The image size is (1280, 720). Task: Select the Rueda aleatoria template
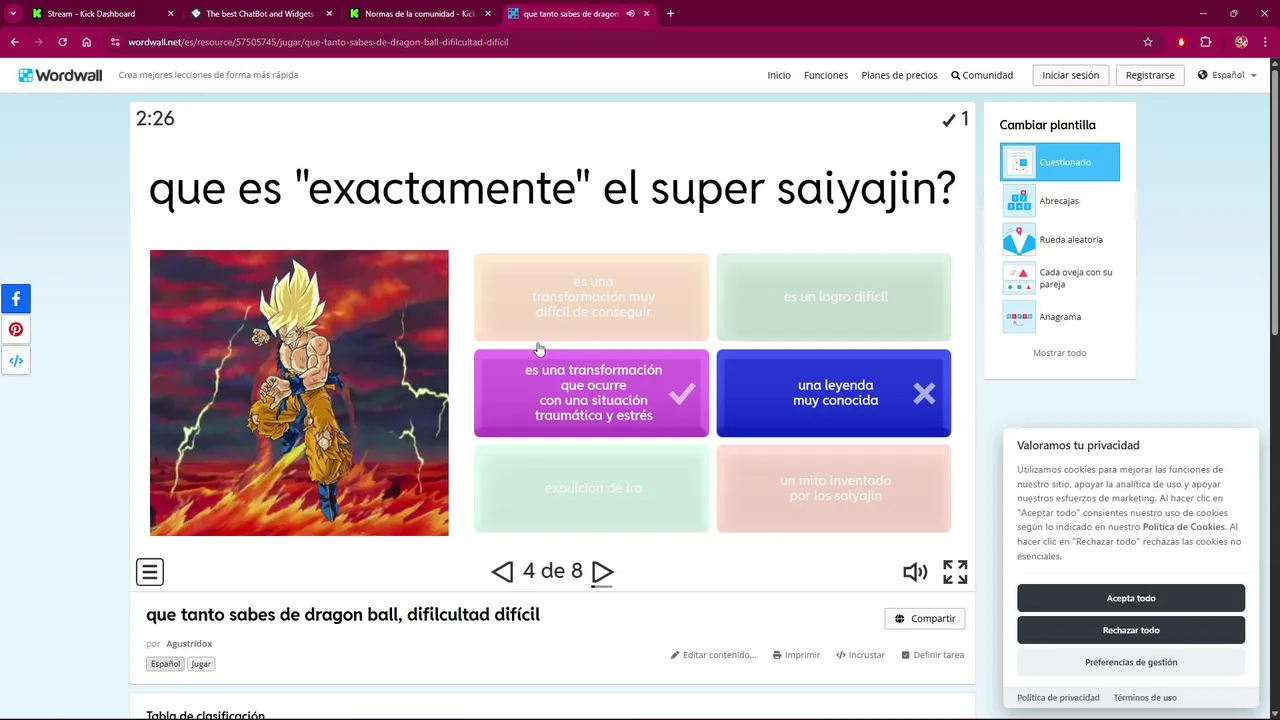(x=1060, y=240)
